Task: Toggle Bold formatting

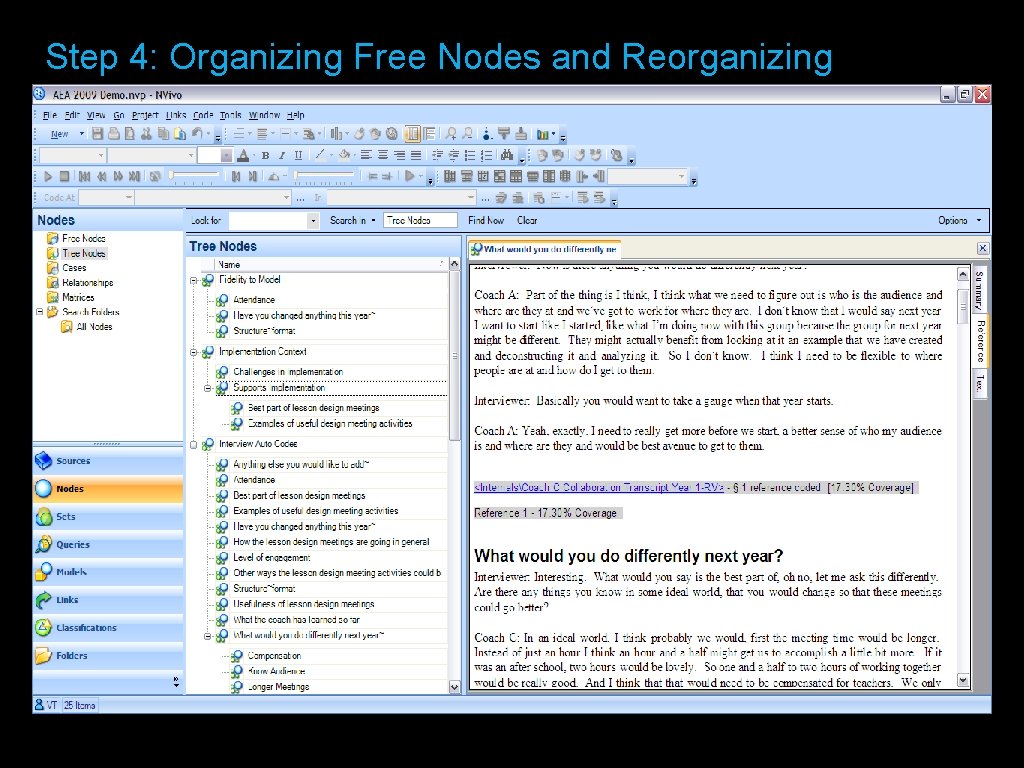Action: pos(265,155)
